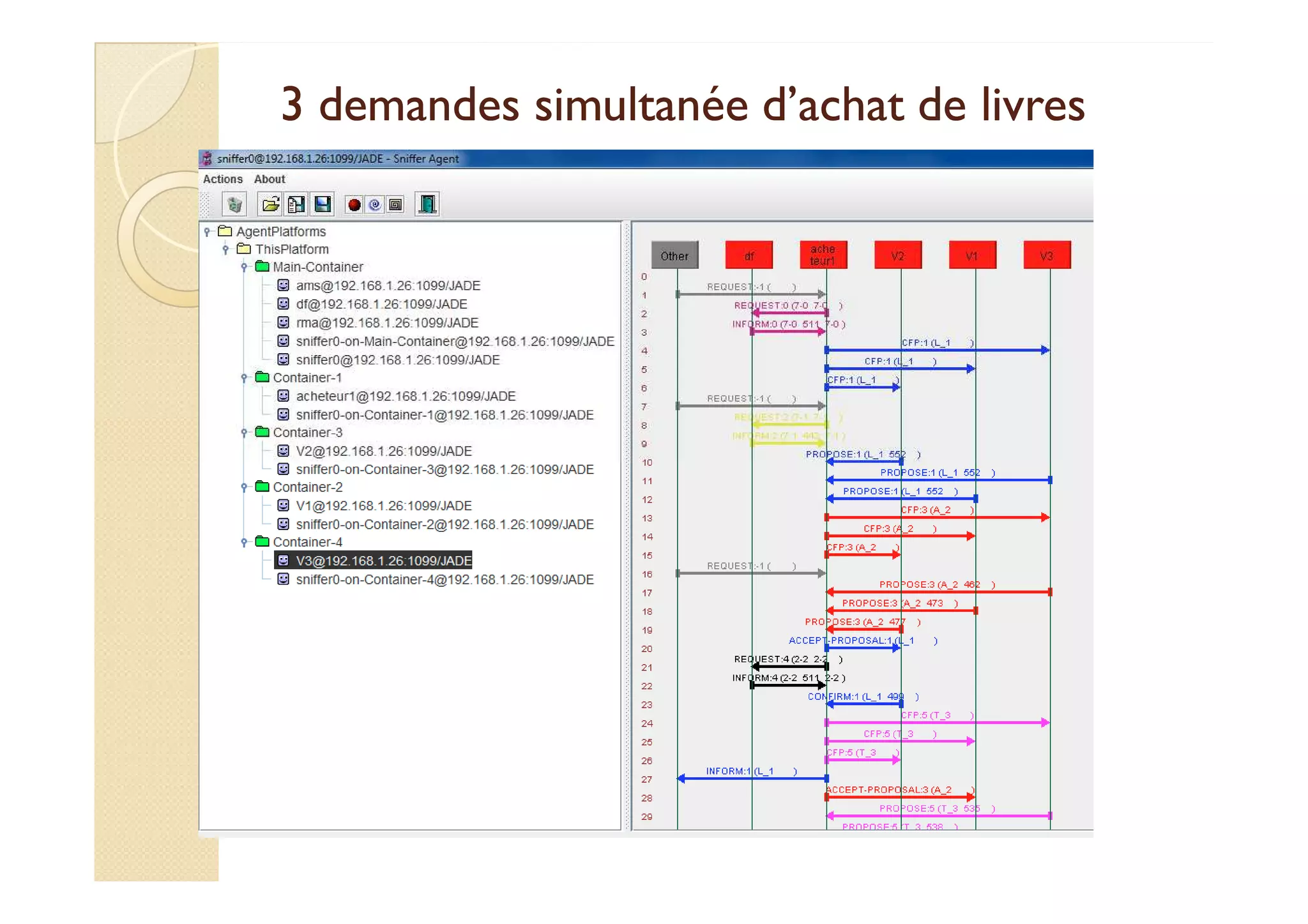The height and width of the screenshot is (924, 1308).
Task: Collapse the Container-2 node handle
Action: (244, 488)
